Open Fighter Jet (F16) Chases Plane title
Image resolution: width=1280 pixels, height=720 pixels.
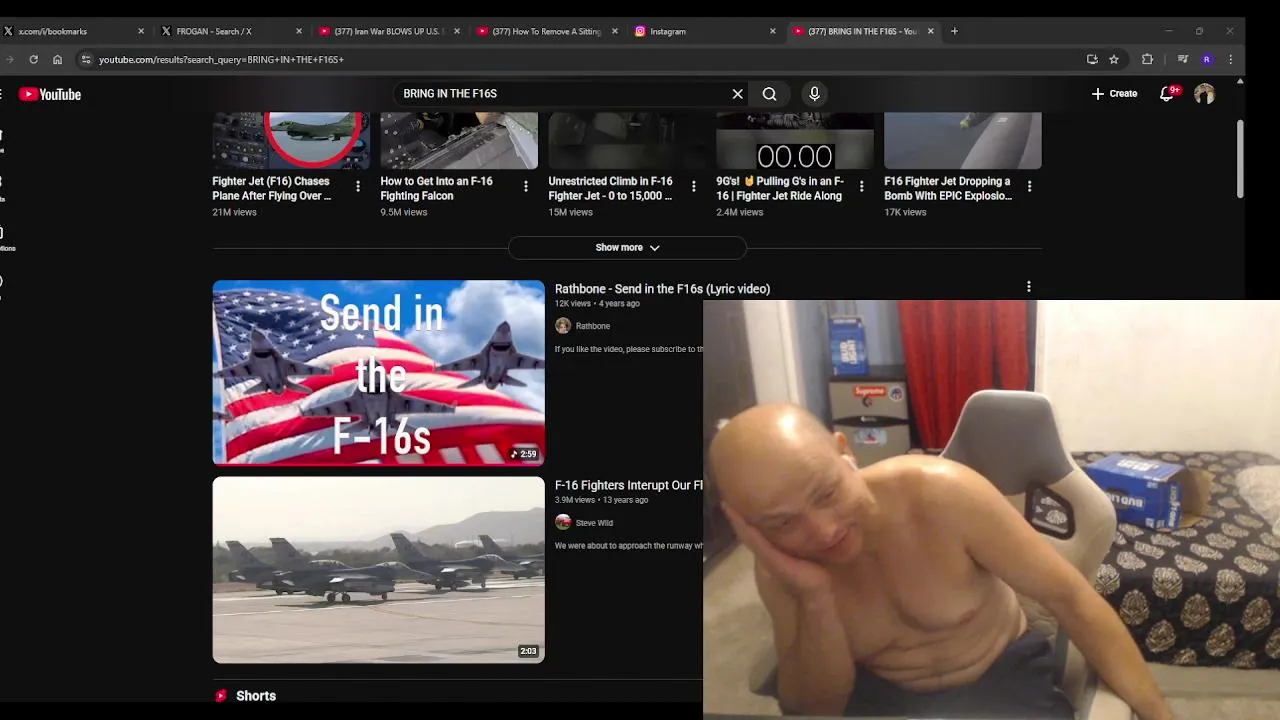(271, 189)
